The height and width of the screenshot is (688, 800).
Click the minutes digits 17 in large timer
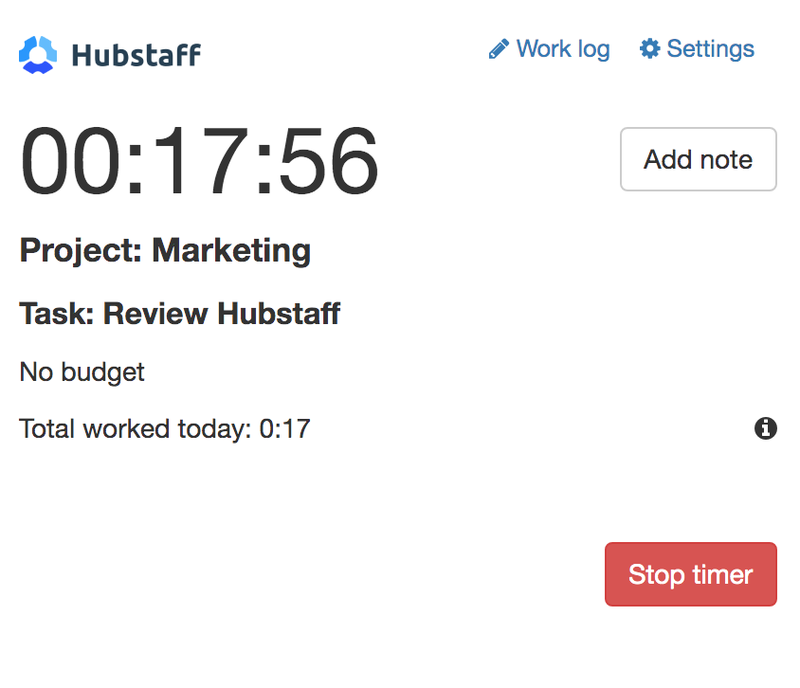[x=201, y=160]
